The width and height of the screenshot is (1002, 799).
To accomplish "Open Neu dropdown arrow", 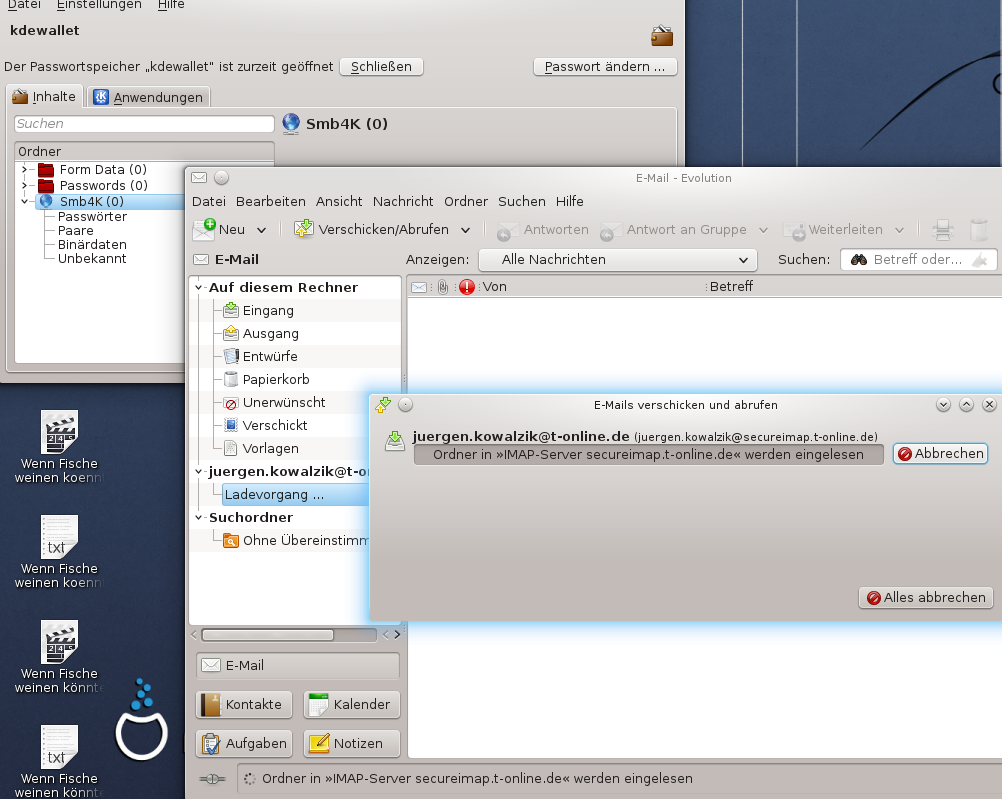I will click(261, 229).
